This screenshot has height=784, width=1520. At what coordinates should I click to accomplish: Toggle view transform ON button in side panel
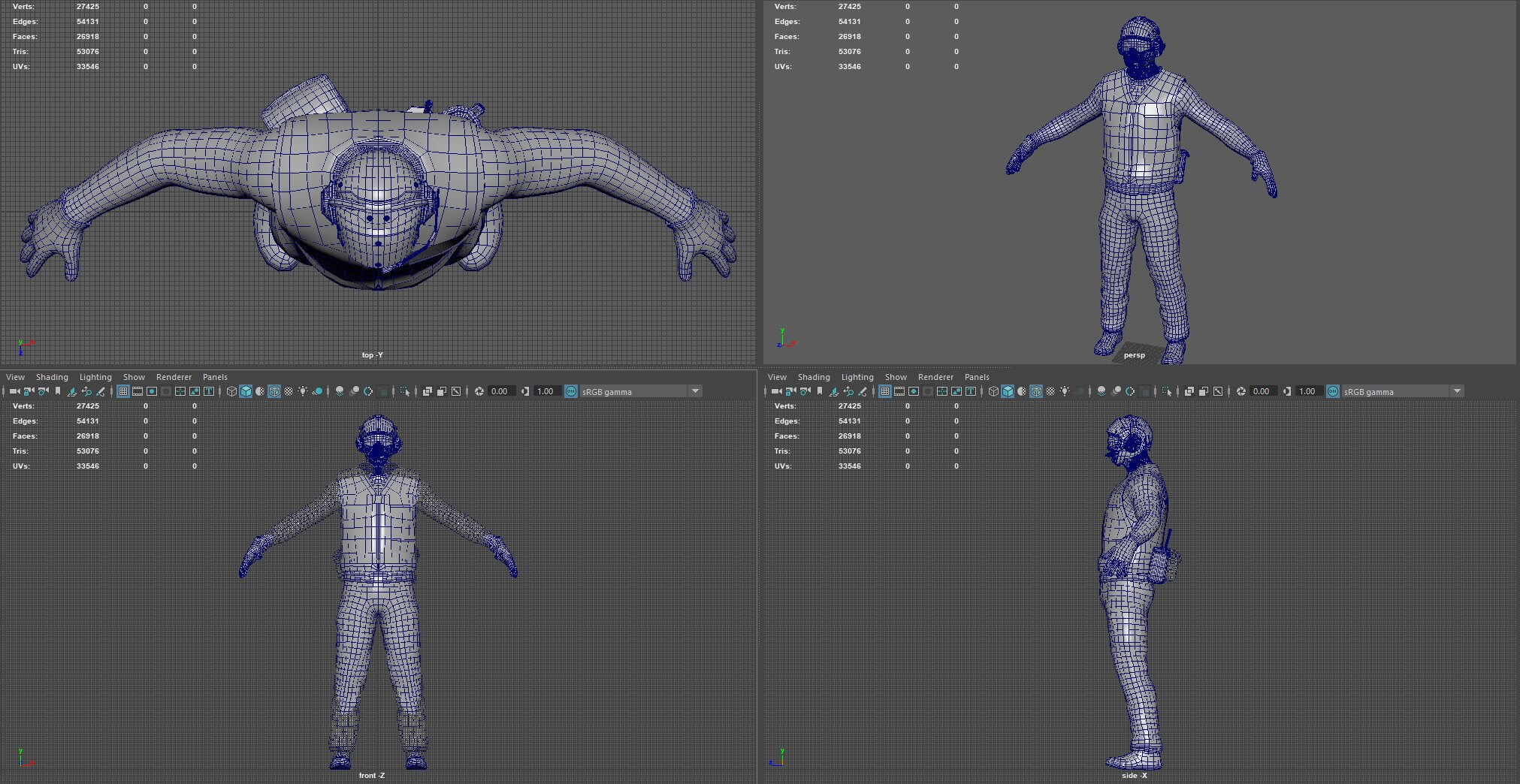(x=1332, y=391)
